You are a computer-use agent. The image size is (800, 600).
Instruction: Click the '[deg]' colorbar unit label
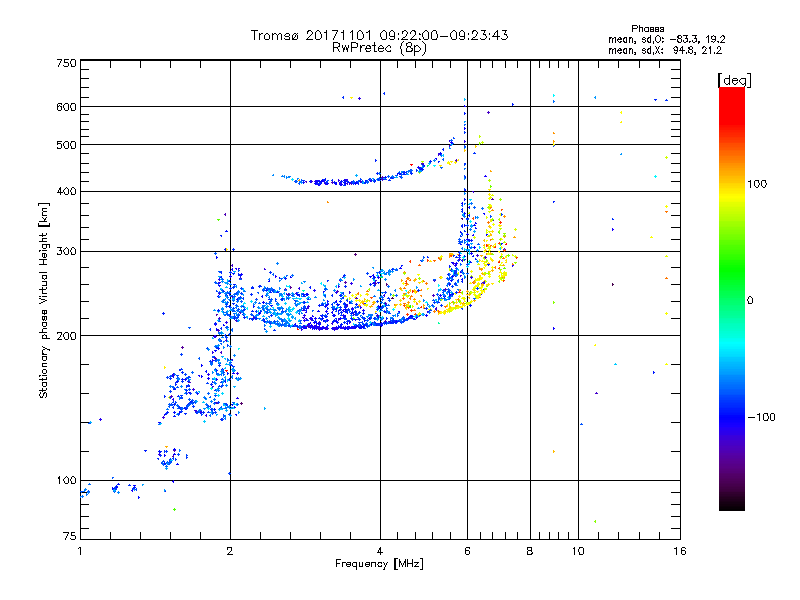(x=734, y=81)
